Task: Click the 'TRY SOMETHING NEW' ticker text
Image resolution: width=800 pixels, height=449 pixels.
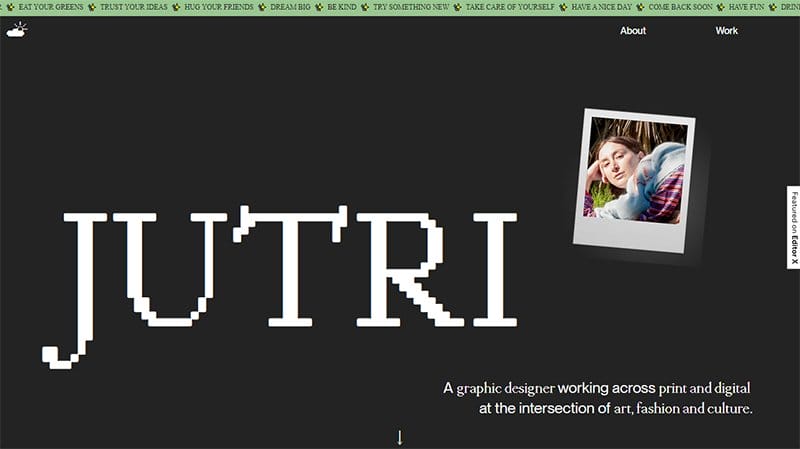Action: (x=411, y=7)
